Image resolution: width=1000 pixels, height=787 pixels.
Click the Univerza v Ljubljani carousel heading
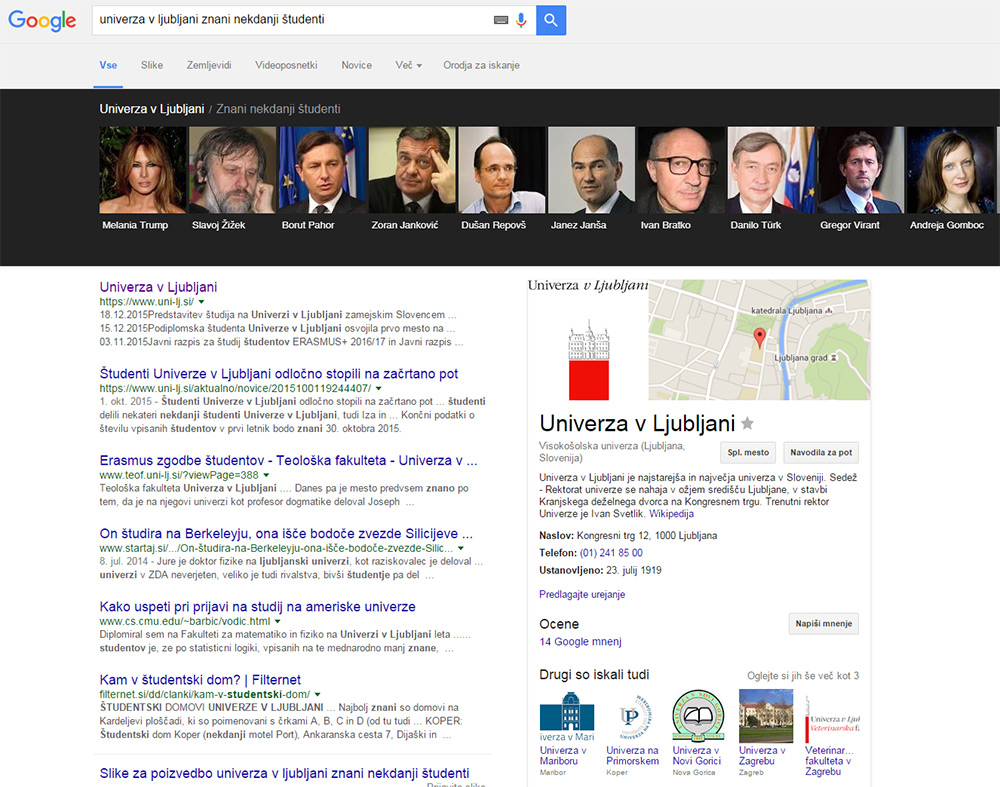click(152, 109)
